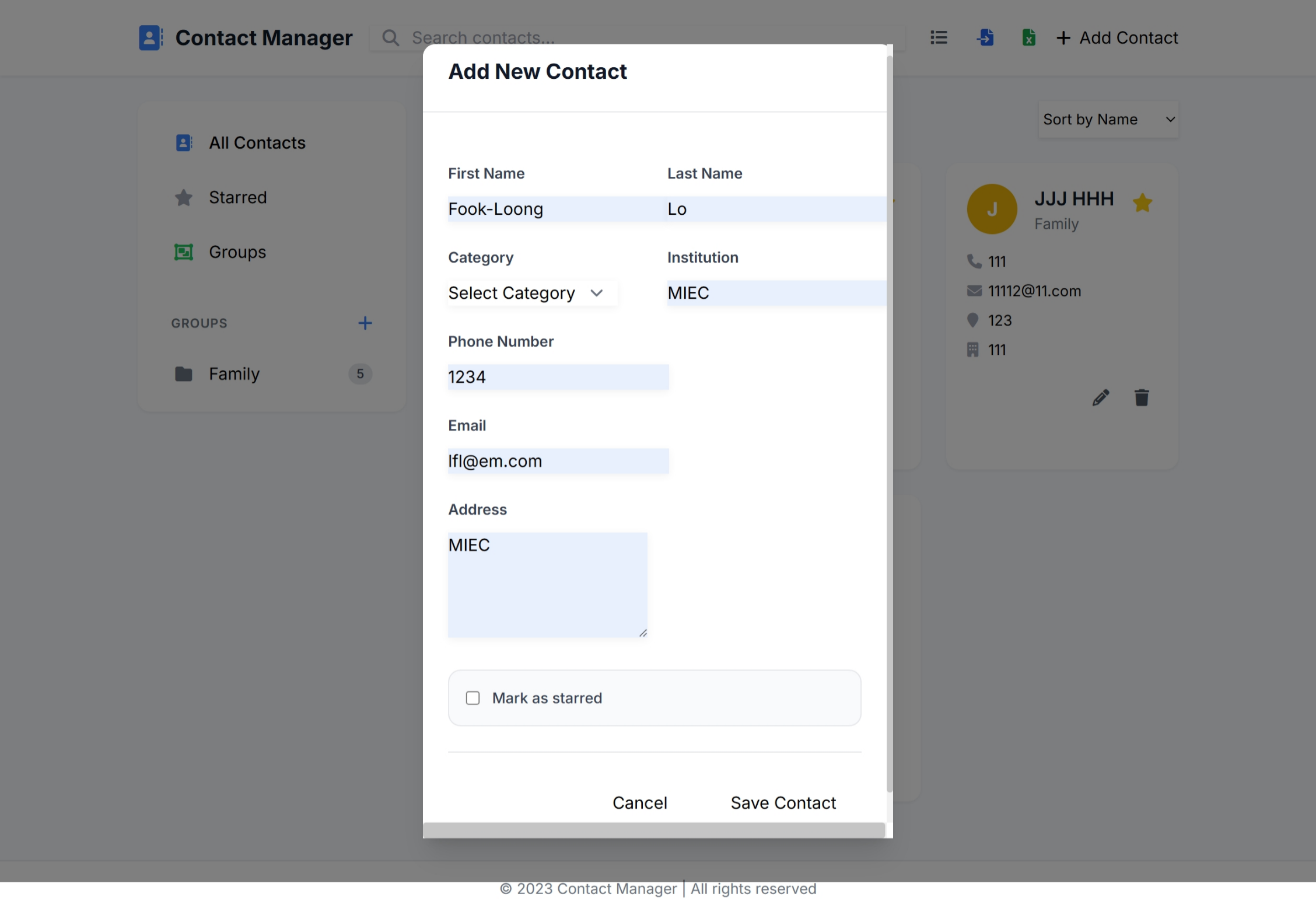
Task: Enable the Mark as starred checkbox
Action: 473,698
